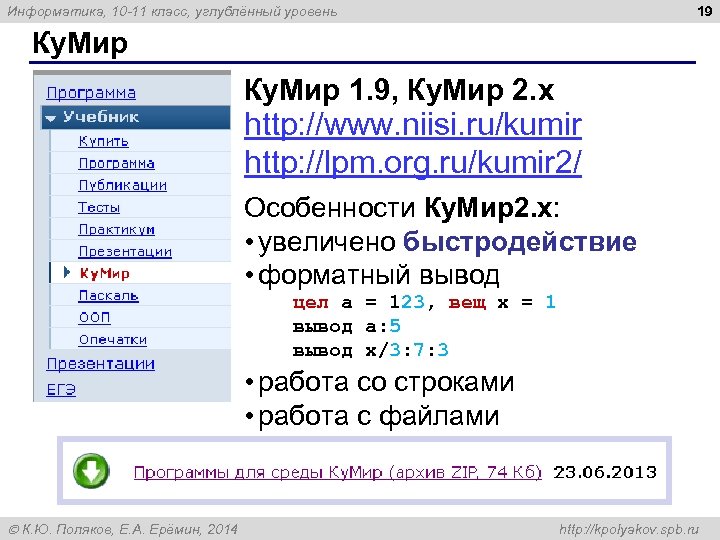This screenshot has width=720, height=540.
Task: Open the bottom Презентации top-level link
Action: coord(101,364)
